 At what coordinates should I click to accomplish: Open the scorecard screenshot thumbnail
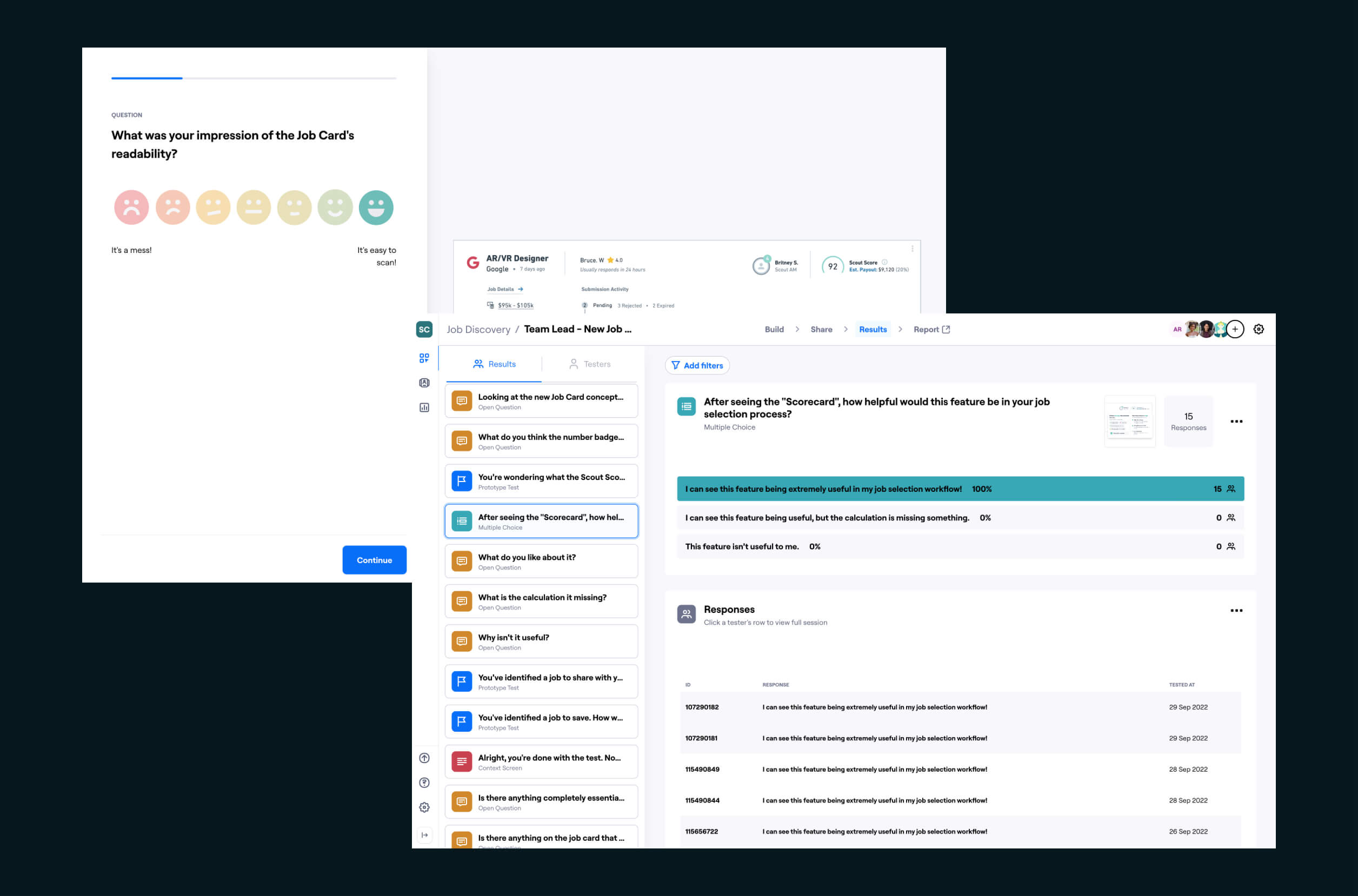point(1129,421)
